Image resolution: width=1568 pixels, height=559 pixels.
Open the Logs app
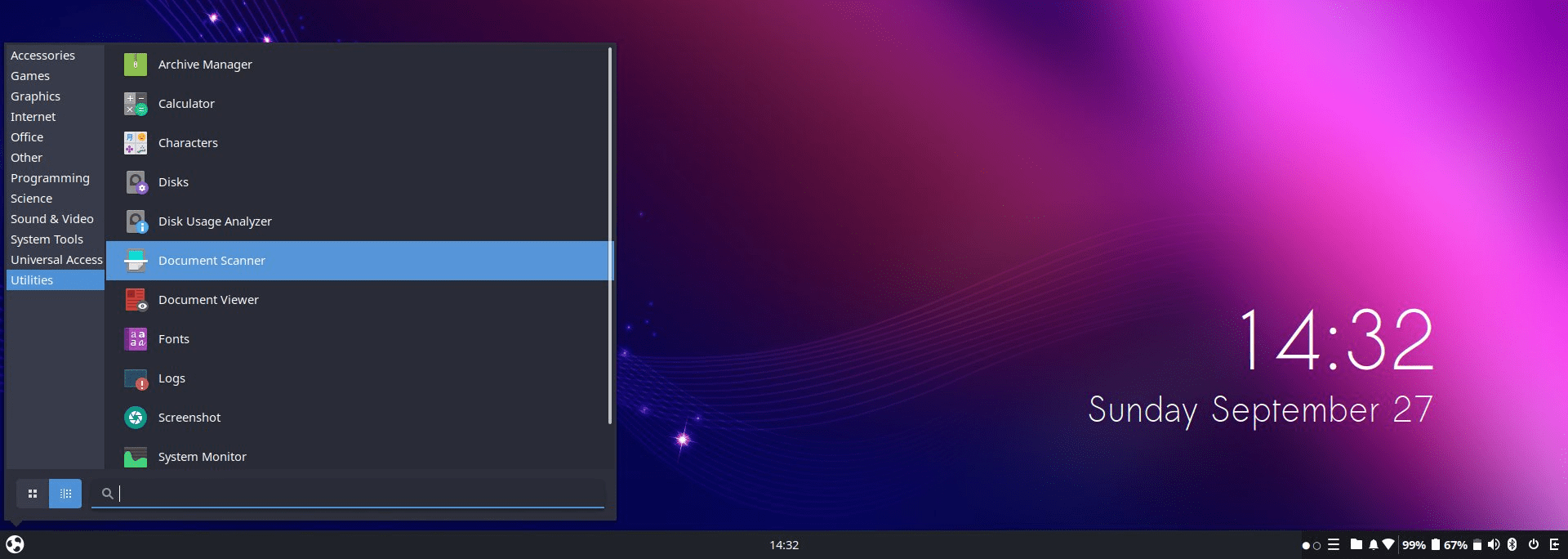click(x=171, y=378)
